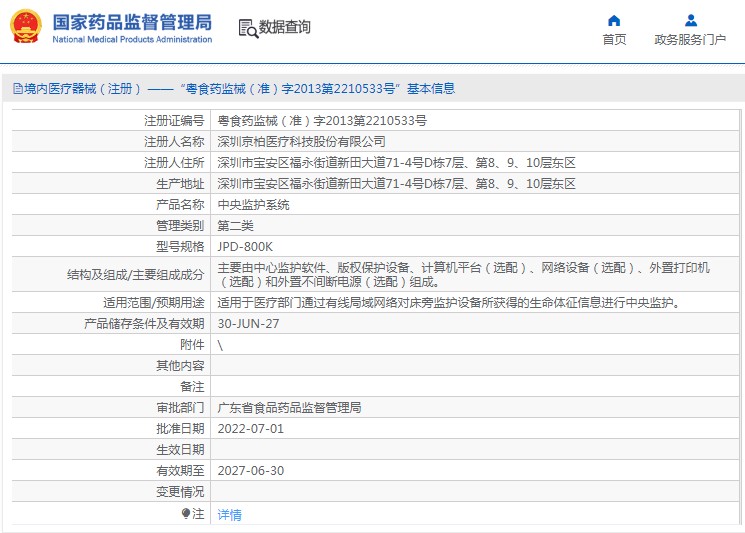Select expiry date 2027-06-30
The height and width of the screenshot is (533, 745).
tap(250, 471)
